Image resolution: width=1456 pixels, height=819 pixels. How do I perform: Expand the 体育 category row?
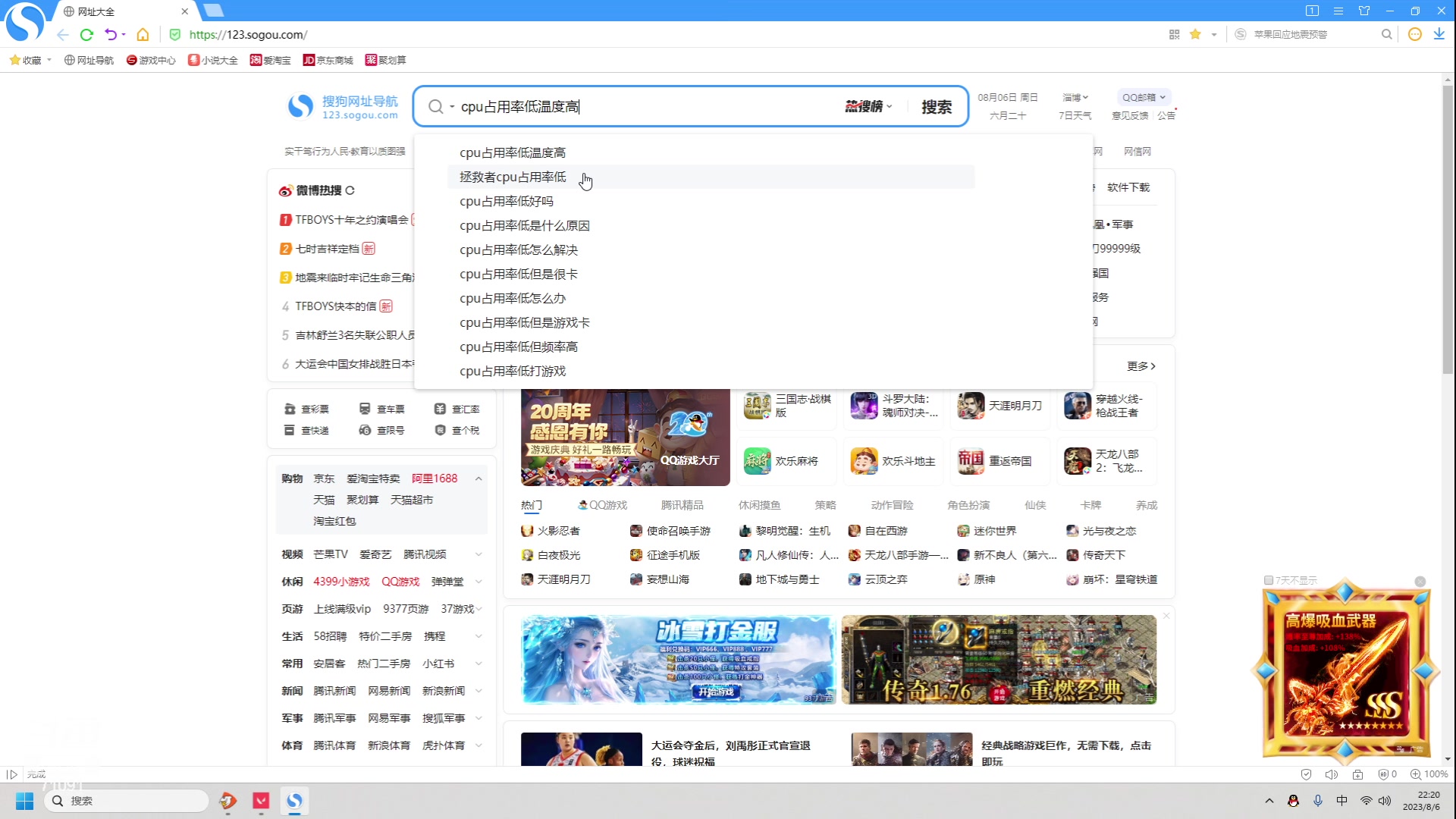479,745
